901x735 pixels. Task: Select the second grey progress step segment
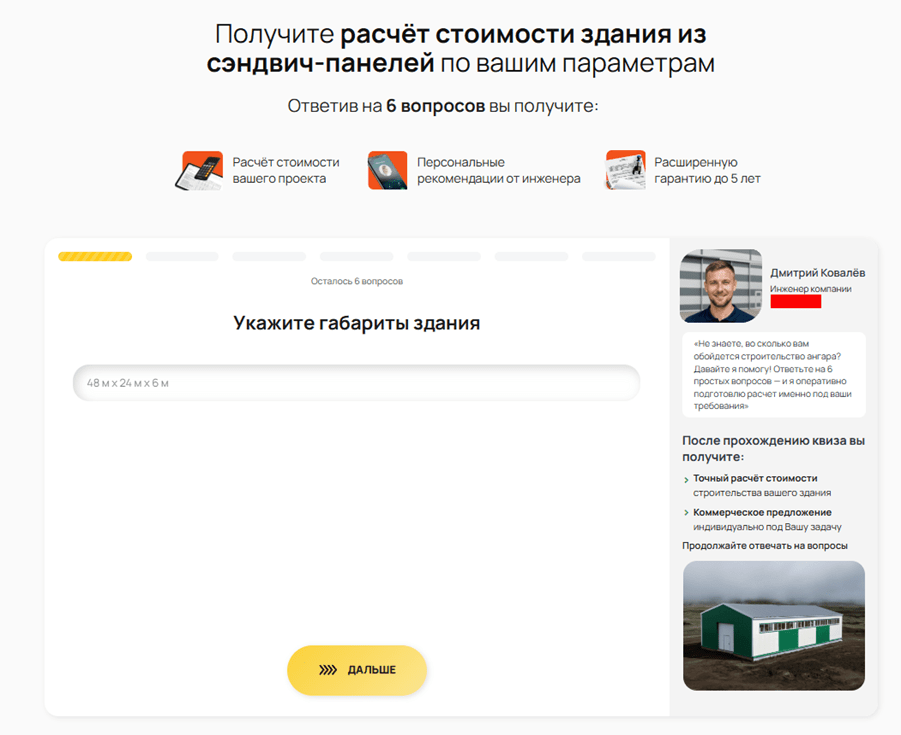(182, 257)
